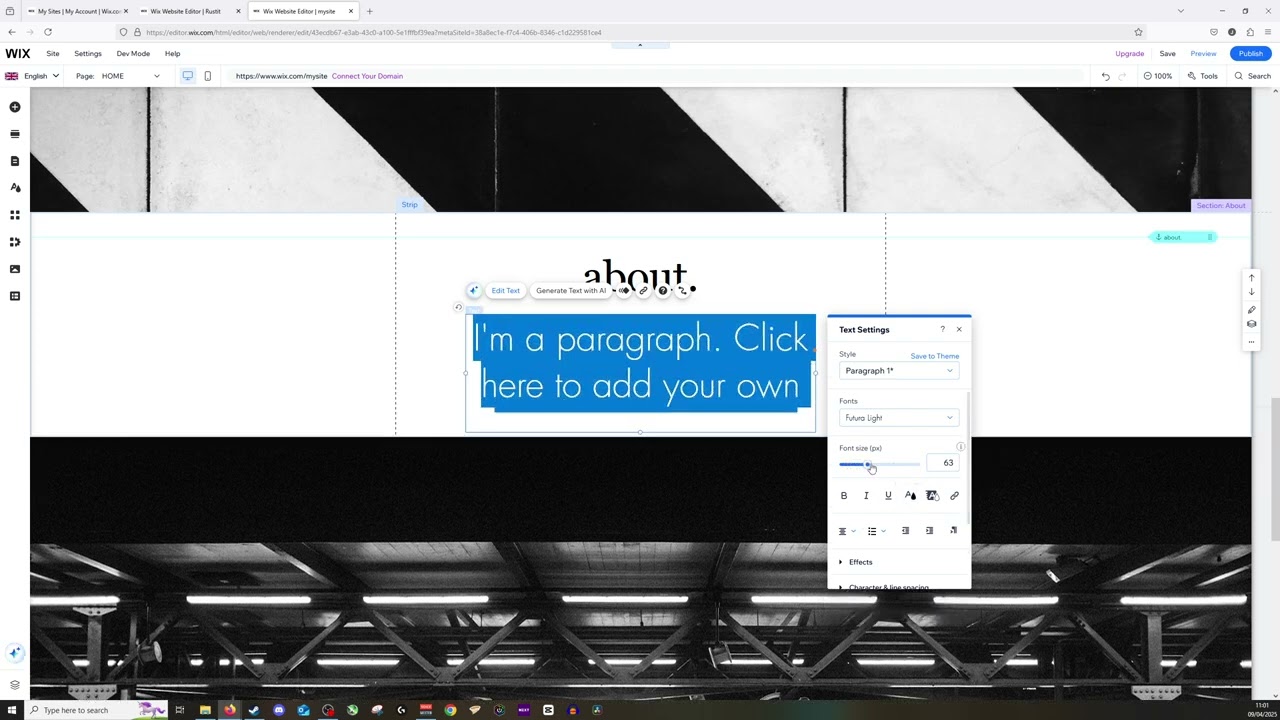Open the CMS table sidebar icon
This screenshot has height=720, width=1280.
pyautogui.click(x=15, y=296)
